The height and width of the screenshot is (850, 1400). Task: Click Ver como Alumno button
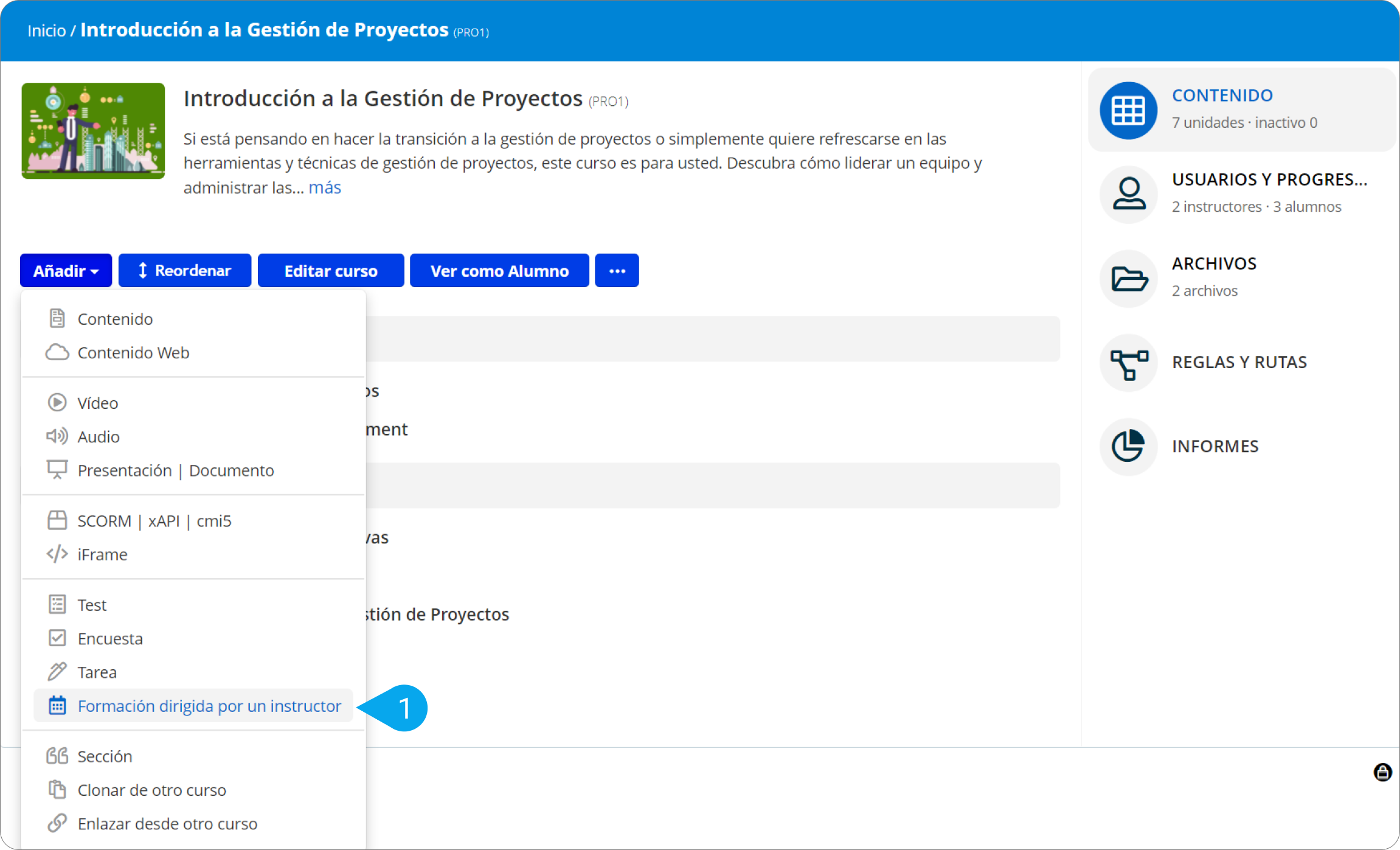499,271
